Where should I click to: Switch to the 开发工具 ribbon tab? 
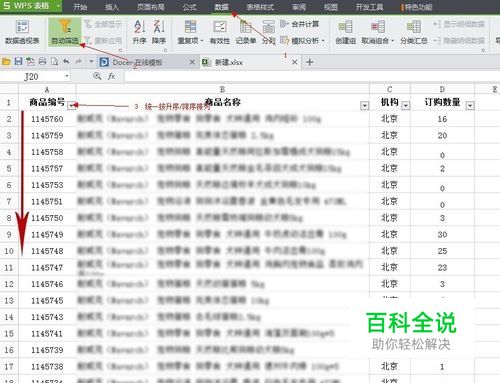point(369,7)
